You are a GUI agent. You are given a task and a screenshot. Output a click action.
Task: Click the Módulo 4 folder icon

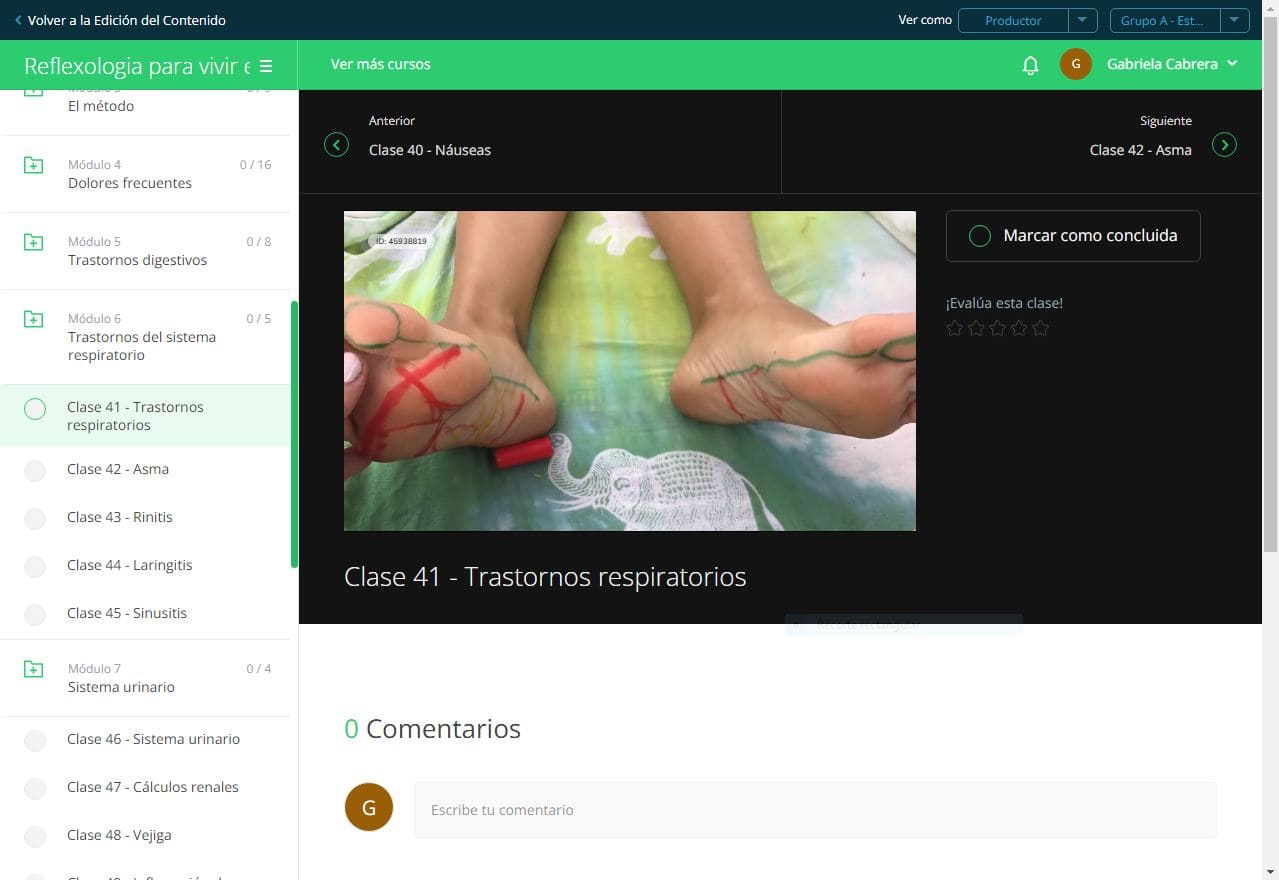tap(34, 165)
